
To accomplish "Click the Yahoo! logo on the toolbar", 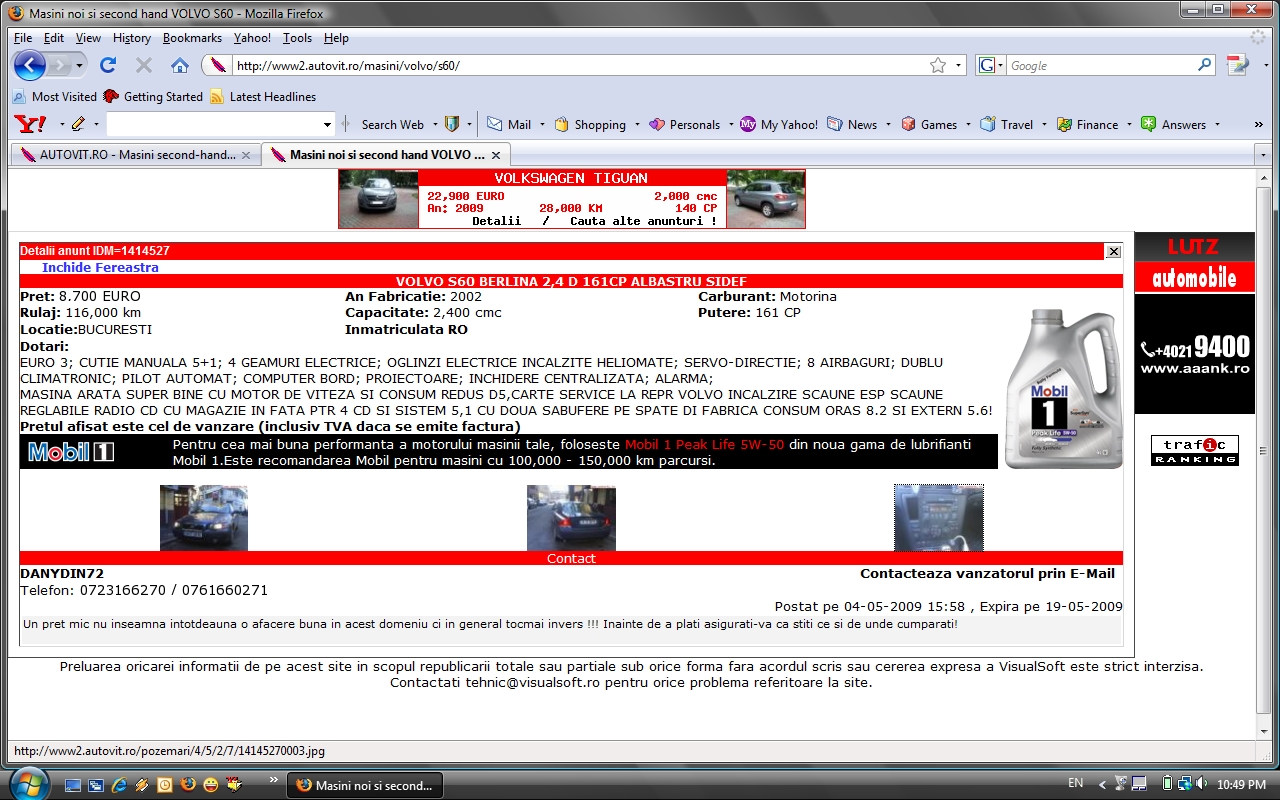I will click(30, 124).
